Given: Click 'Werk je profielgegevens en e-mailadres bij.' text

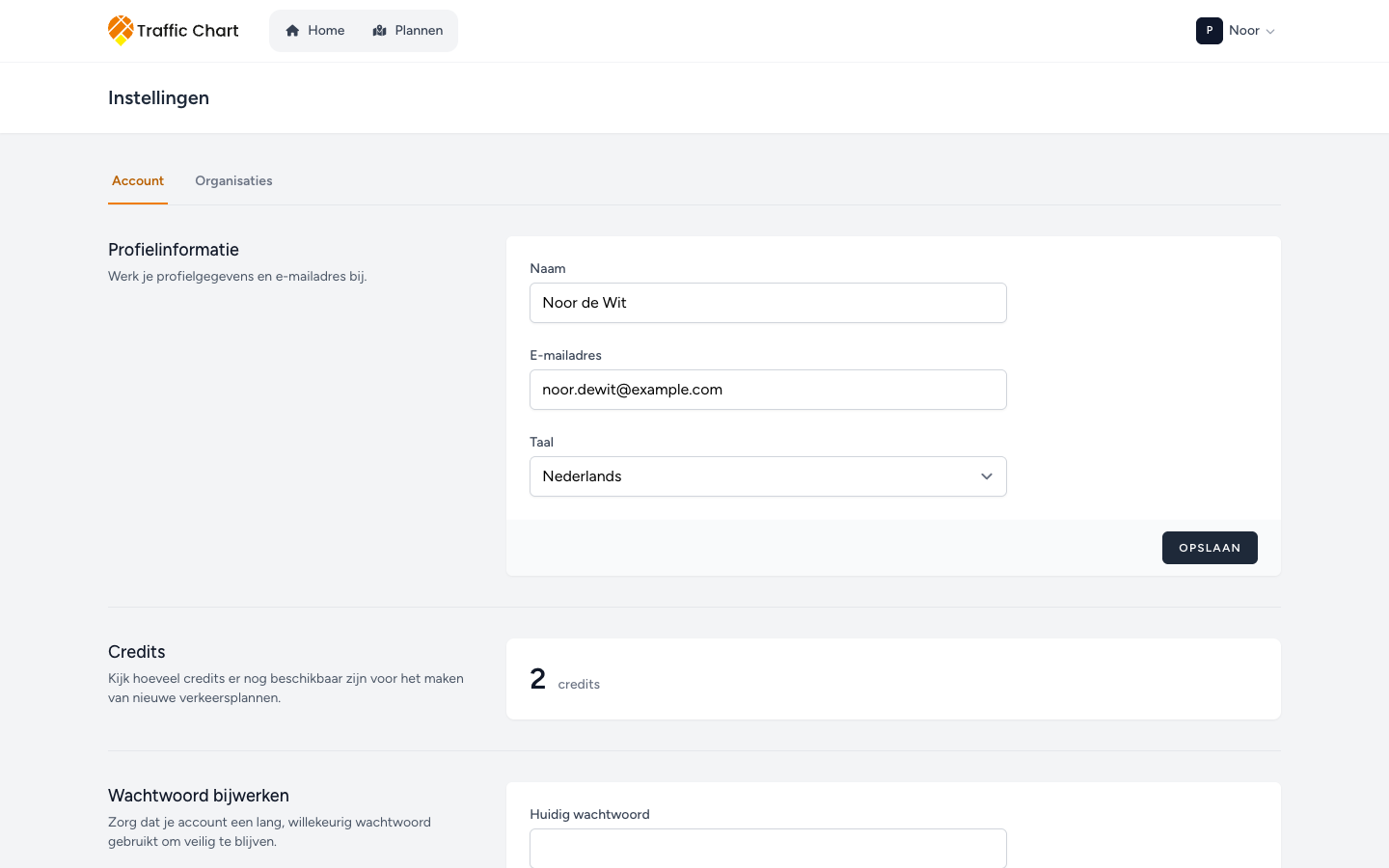Looking at the screenshot, I should (237, 277).
